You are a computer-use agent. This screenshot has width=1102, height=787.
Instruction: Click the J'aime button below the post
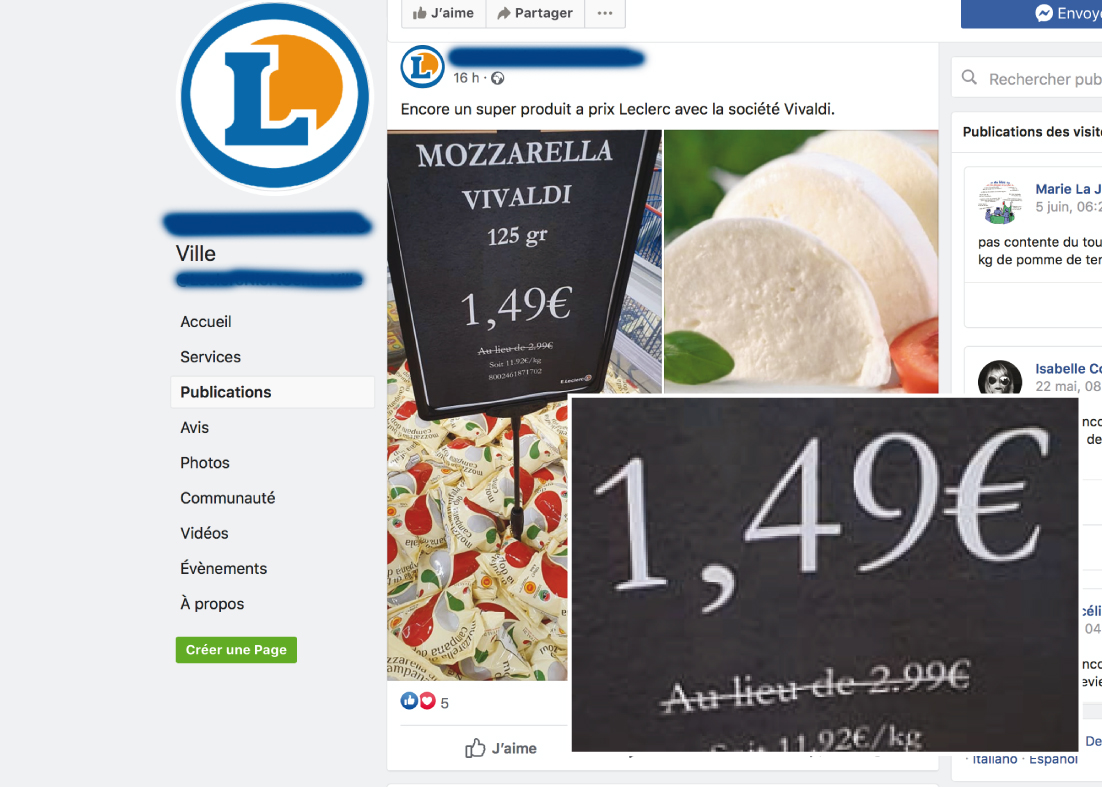tap(500, 748)
